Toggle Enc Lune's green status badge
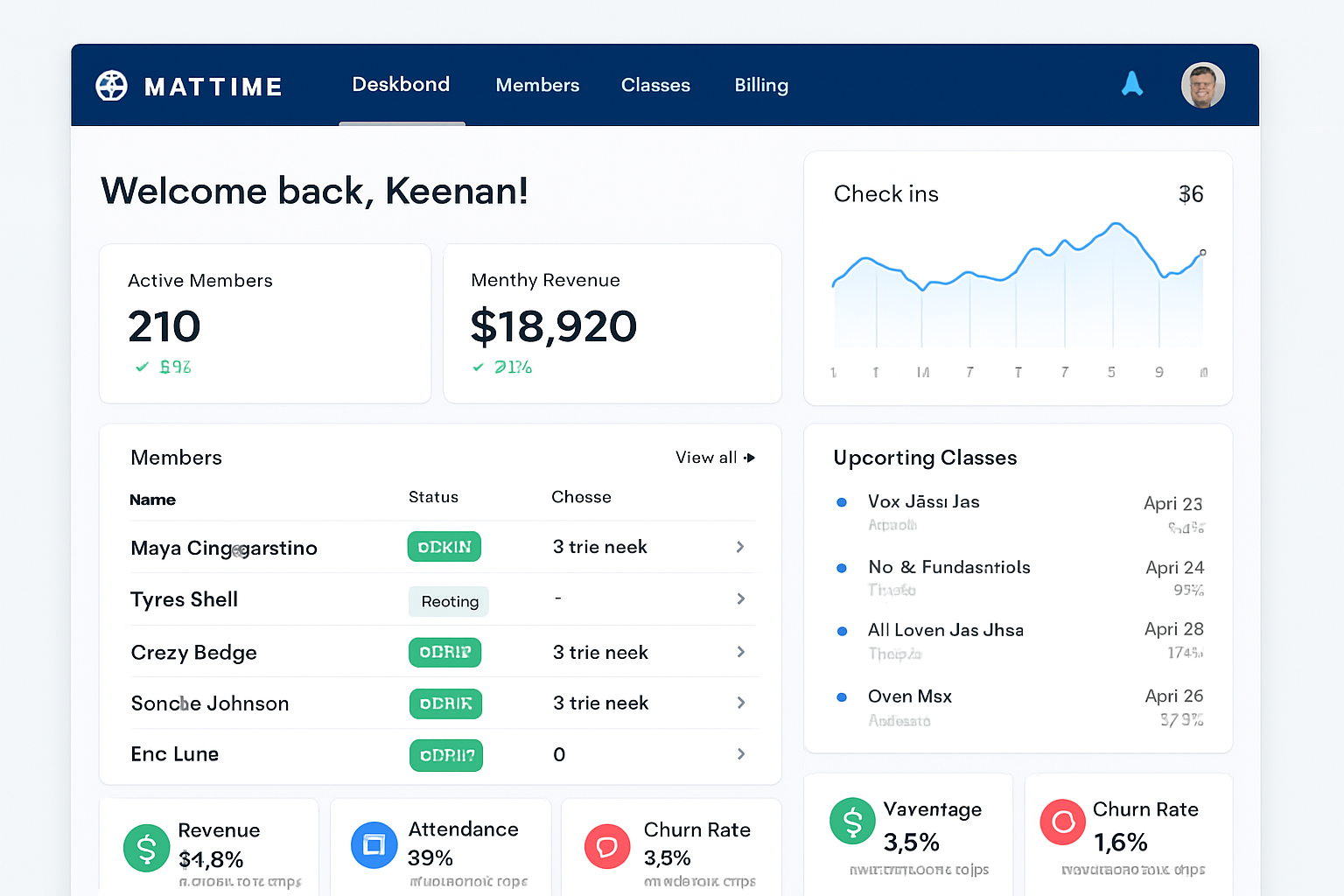This screenshot has width=1344, height=896. 445,754
